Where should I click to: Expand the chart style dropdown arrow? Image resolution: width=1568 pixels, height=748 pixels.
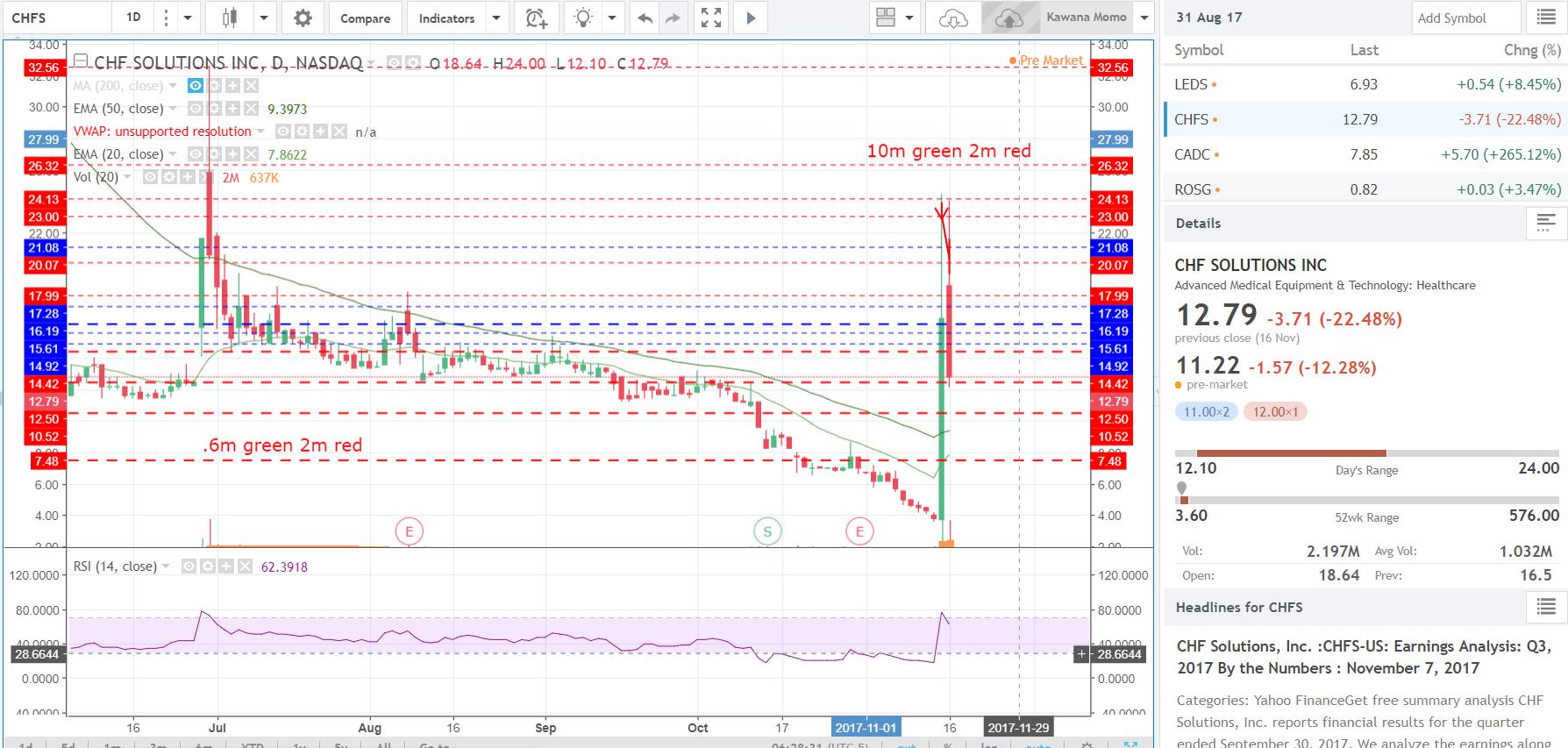point(264,18)
